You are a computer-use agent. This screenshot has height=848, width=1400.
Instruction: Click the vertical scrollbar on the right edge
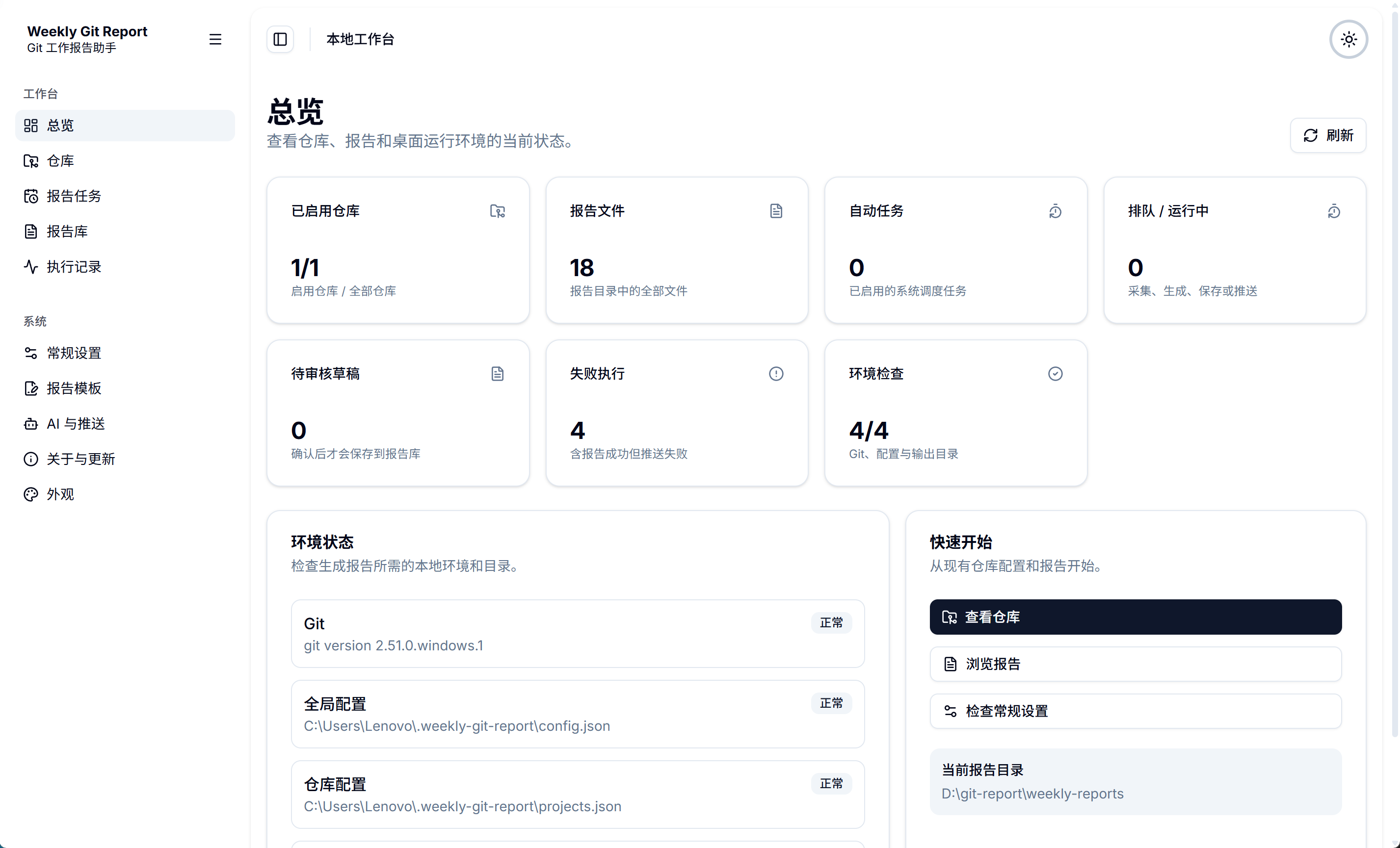tap(1394, 375)
